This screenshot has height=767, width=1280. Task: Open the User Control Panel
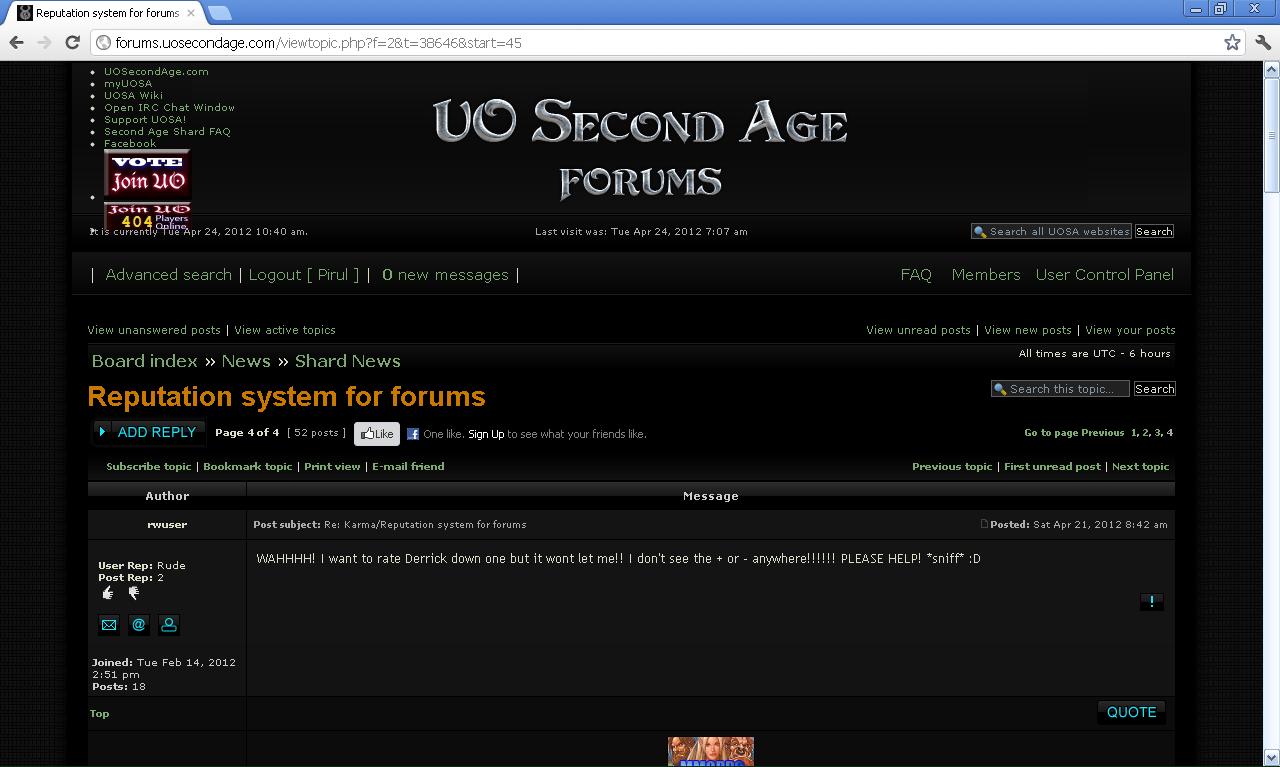tap(1104, 275)
